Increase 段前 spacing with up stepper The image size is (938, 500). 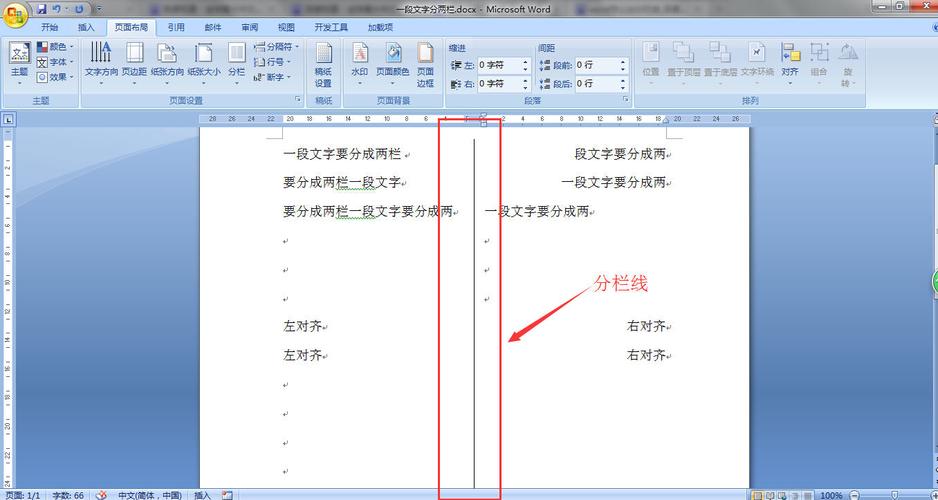tap(623, 62)
